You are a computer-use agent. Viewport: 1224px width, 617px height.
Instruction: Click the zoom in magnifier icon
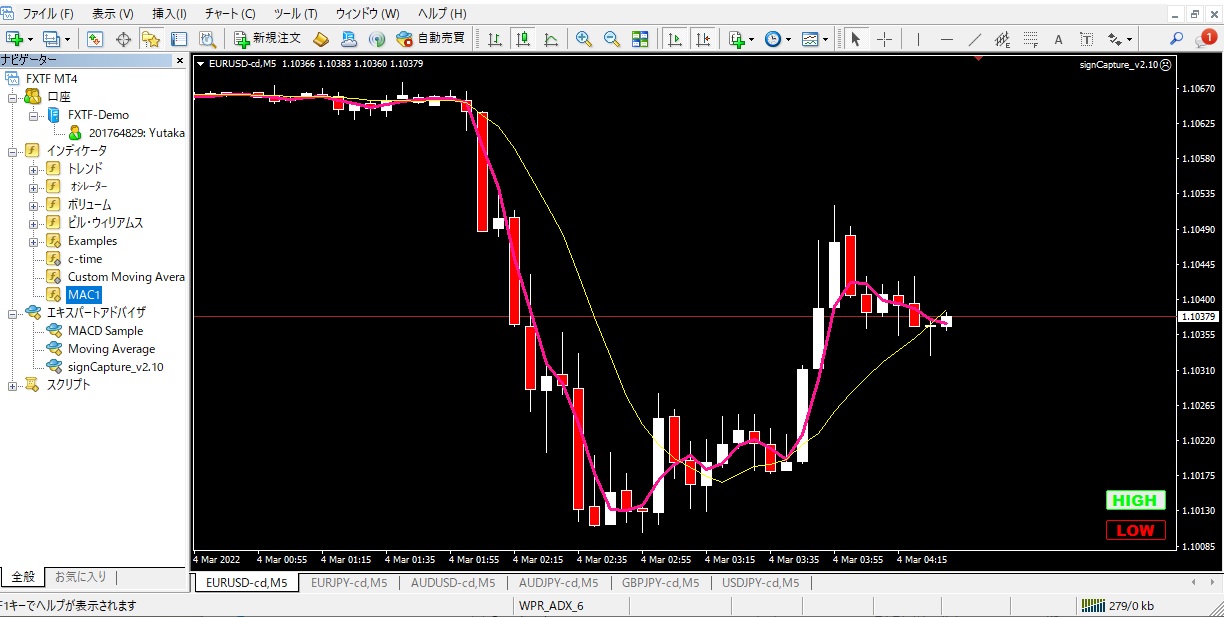tap(583, 39)
